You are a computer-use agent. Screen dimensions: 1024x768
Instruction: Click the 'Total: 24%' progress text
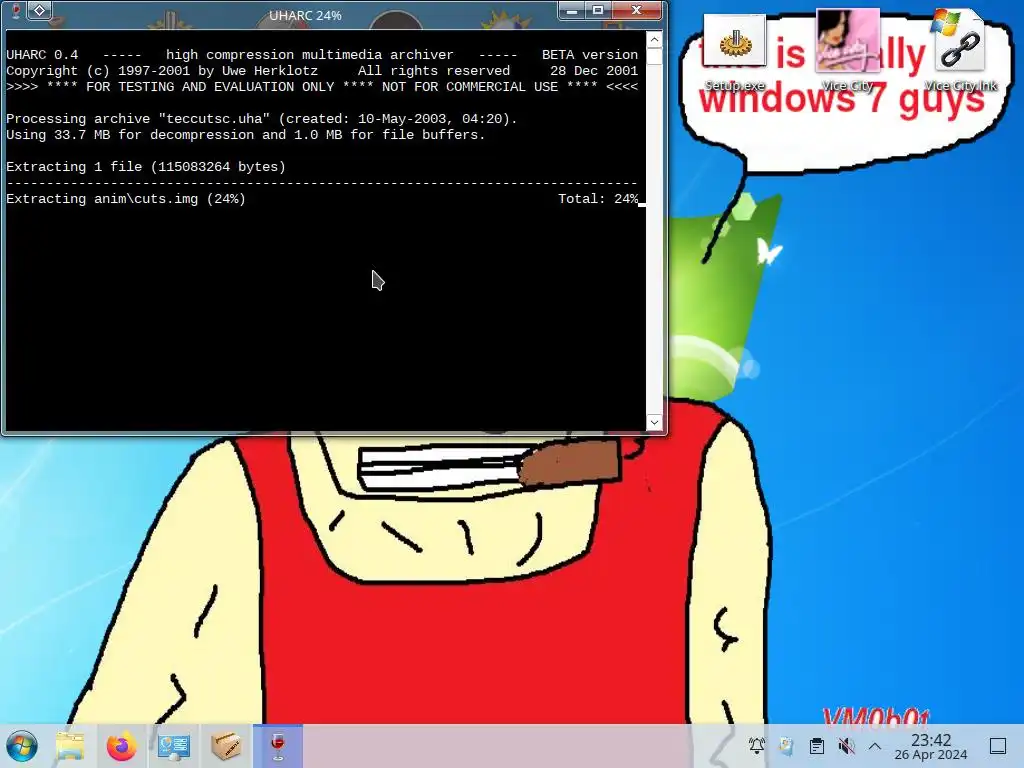click(x=598, y=199)
